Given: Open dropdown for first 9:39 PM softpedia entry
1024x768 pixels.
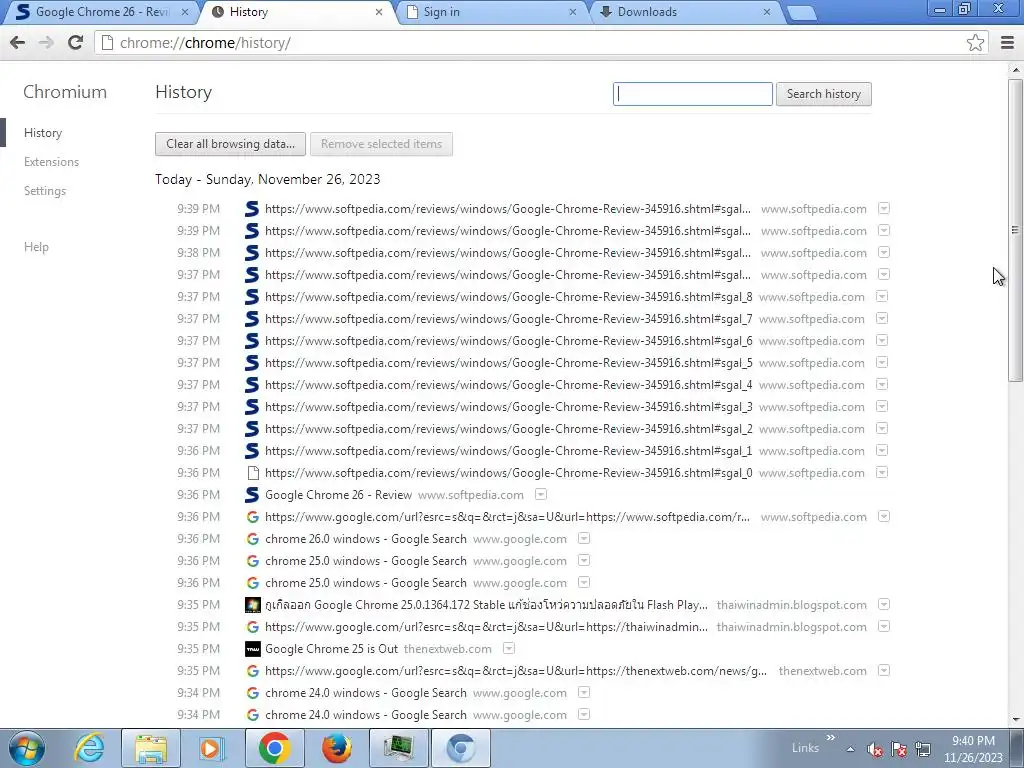Looking at the screenshot, I should (884, 208).
